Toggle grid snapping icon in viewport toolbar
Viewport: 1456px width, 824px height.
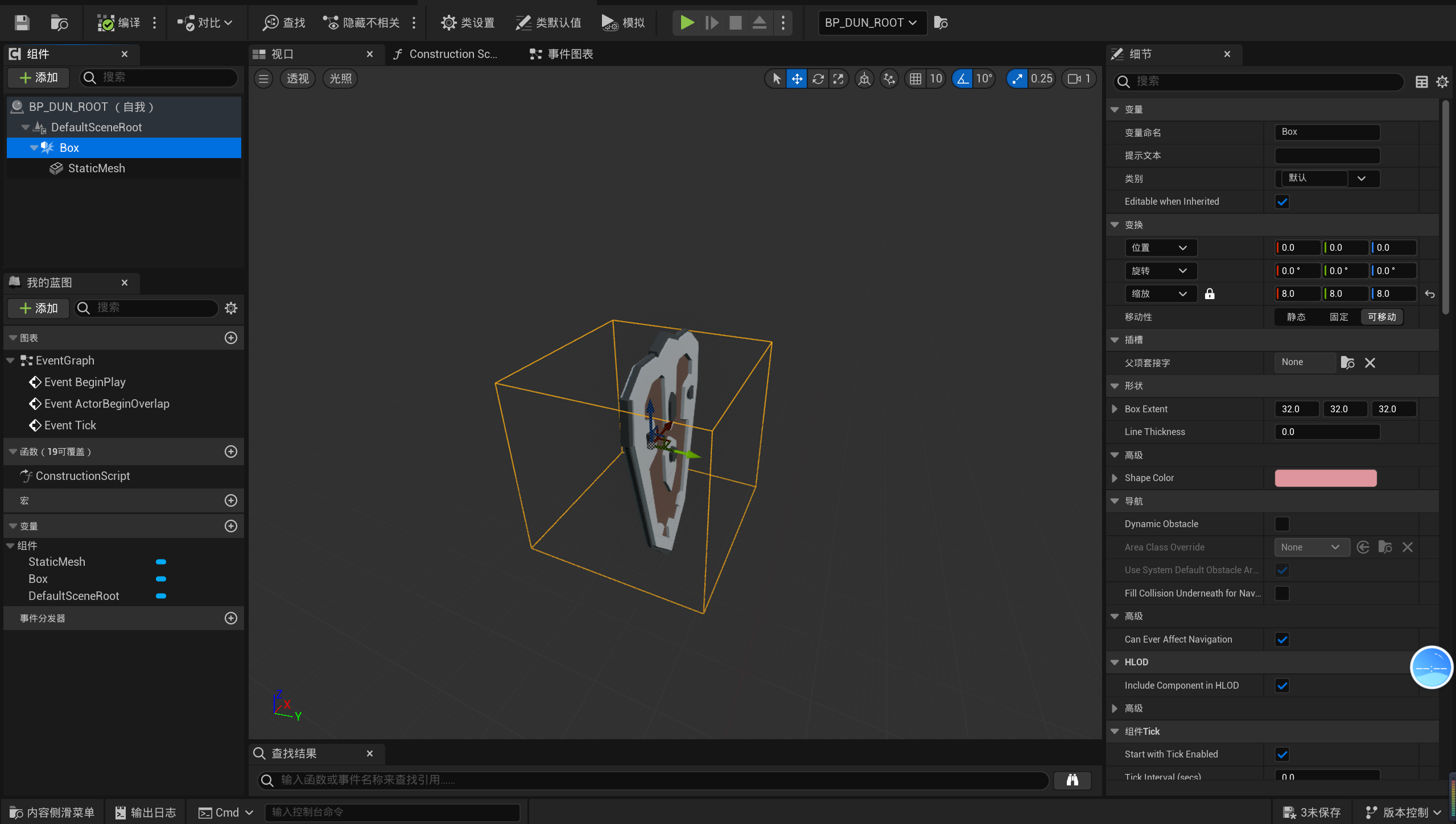pos(915,79)
